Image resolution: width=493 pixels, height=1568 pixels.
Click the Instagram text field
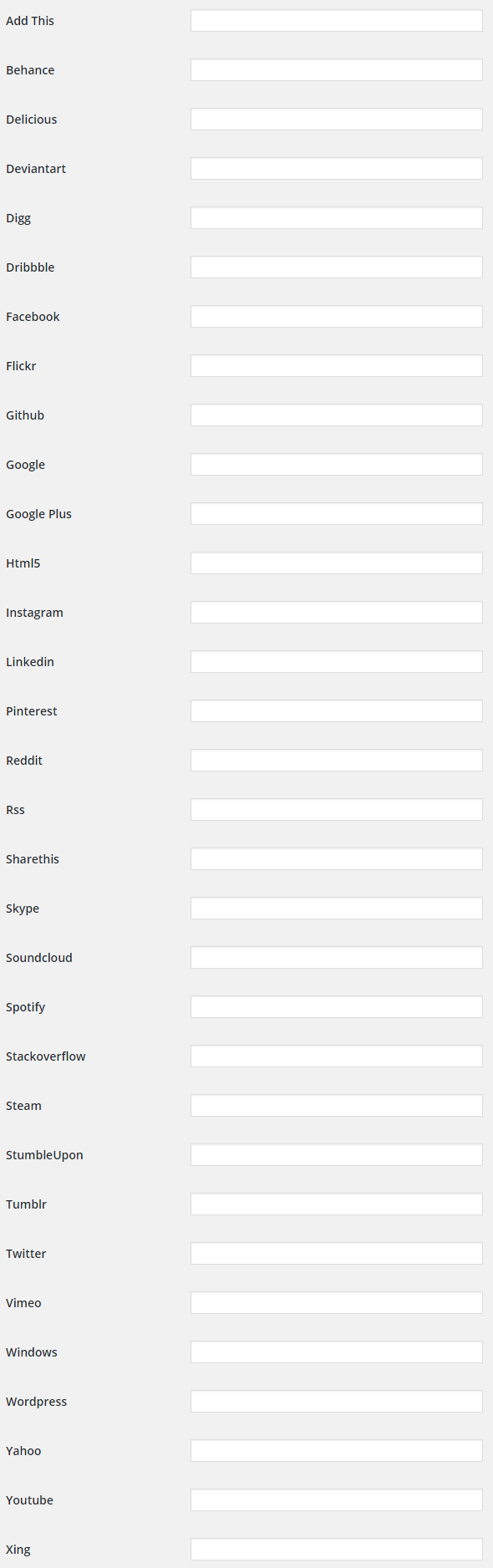(x=336, y=611)
